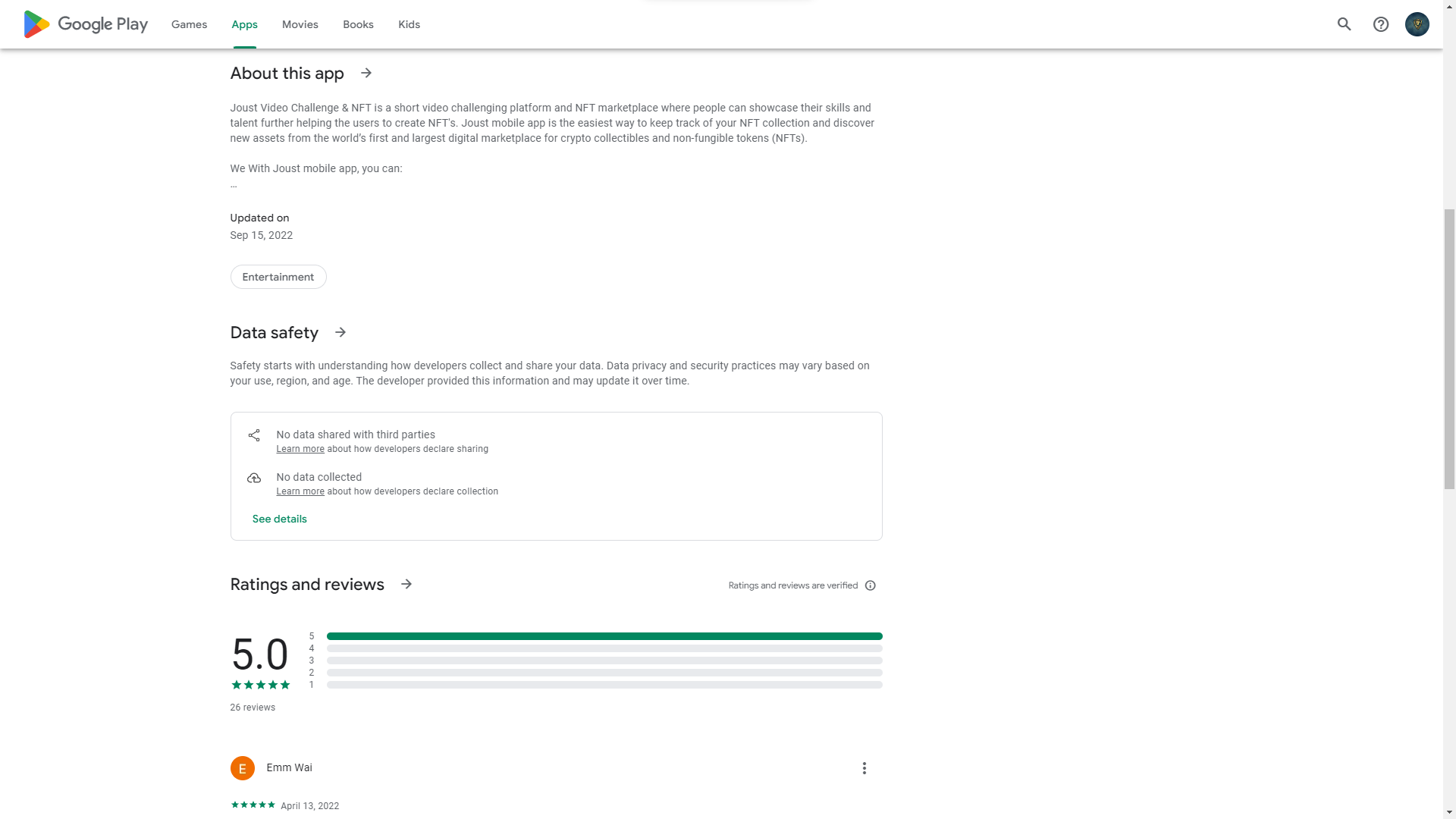Select the Kids tab
The height and width of the screenshot is (819, 1456).
click(x=409, y=24)
